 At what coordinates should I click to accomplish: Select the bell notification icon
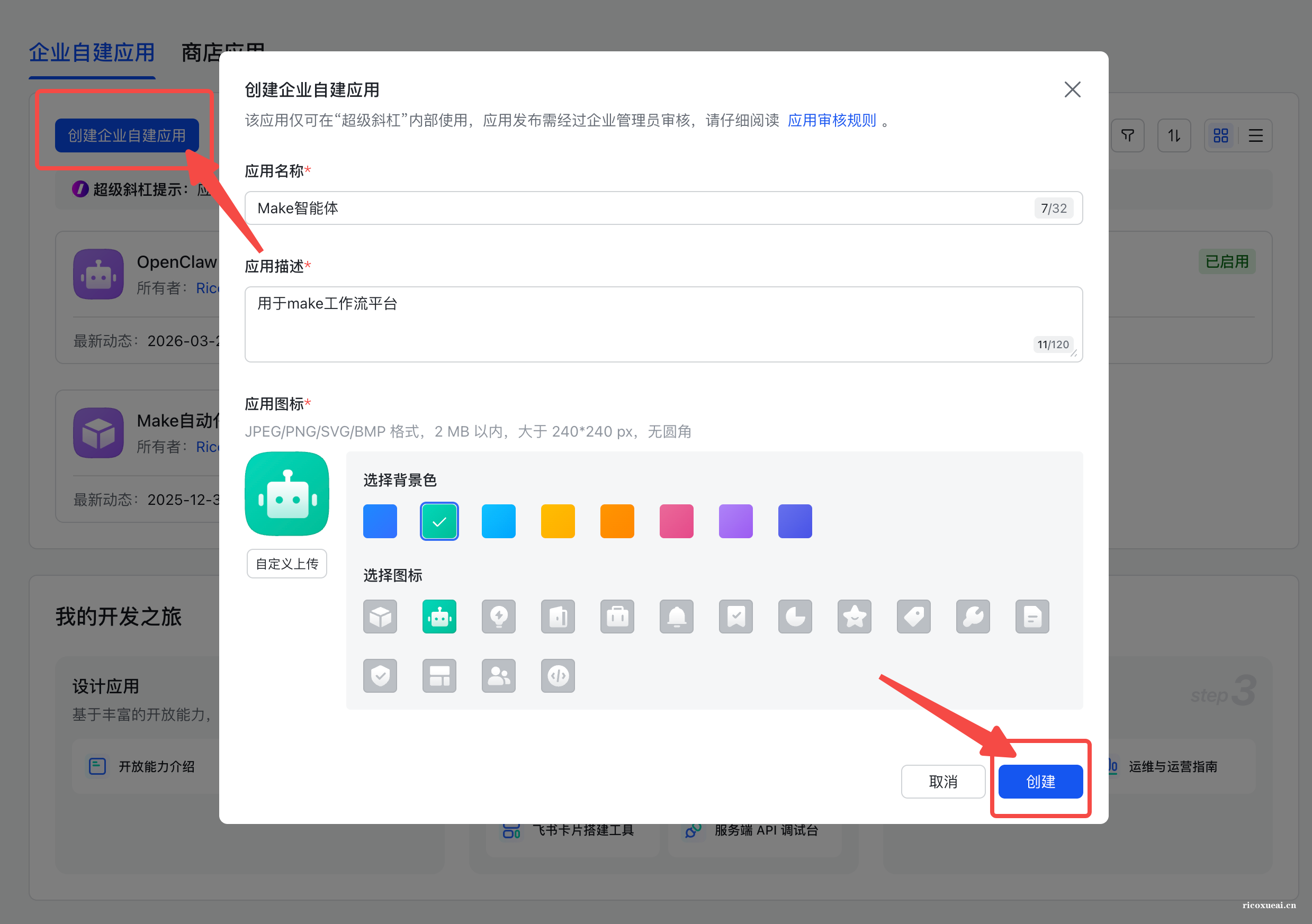pyautogui.click(x=677, y=617)
